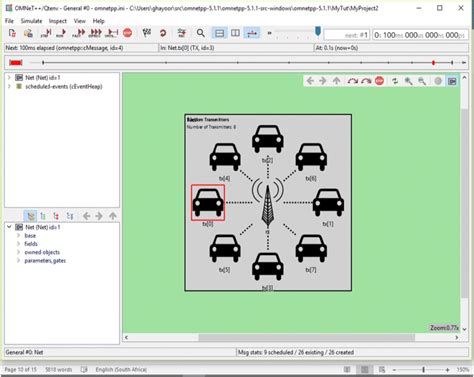
Task: Click the next event number field
Action: (x=347, y=35)
